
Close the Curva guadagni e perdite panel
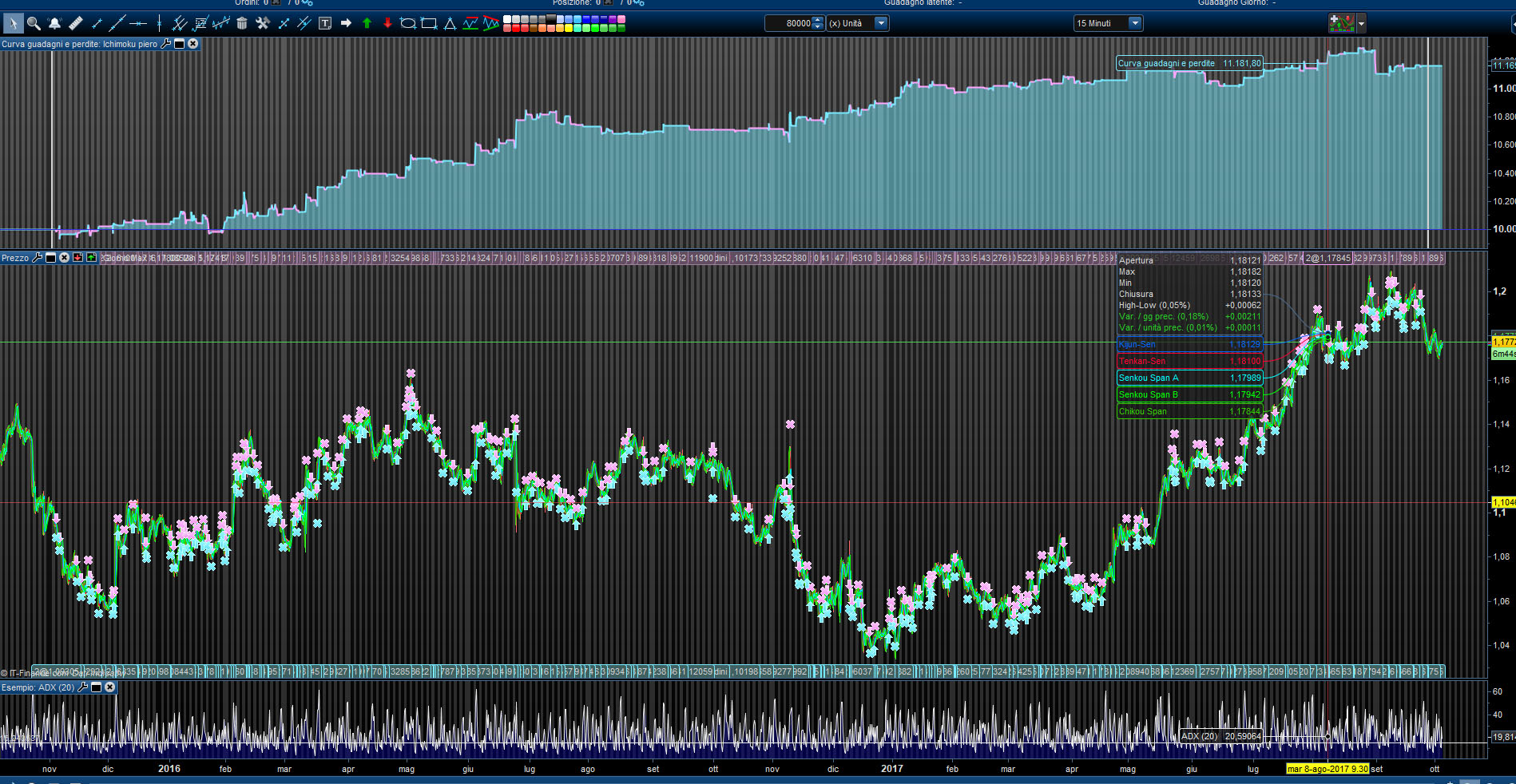[192, 44]
